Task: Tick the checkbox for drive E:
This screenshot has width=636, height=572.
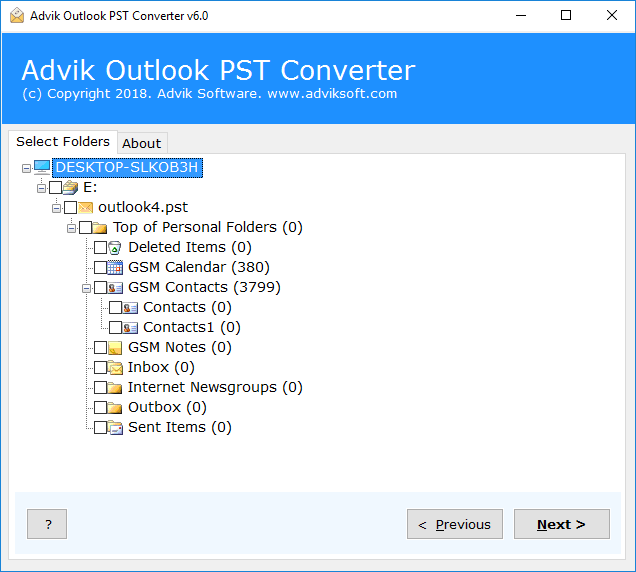Action: (x=56, y=187)
